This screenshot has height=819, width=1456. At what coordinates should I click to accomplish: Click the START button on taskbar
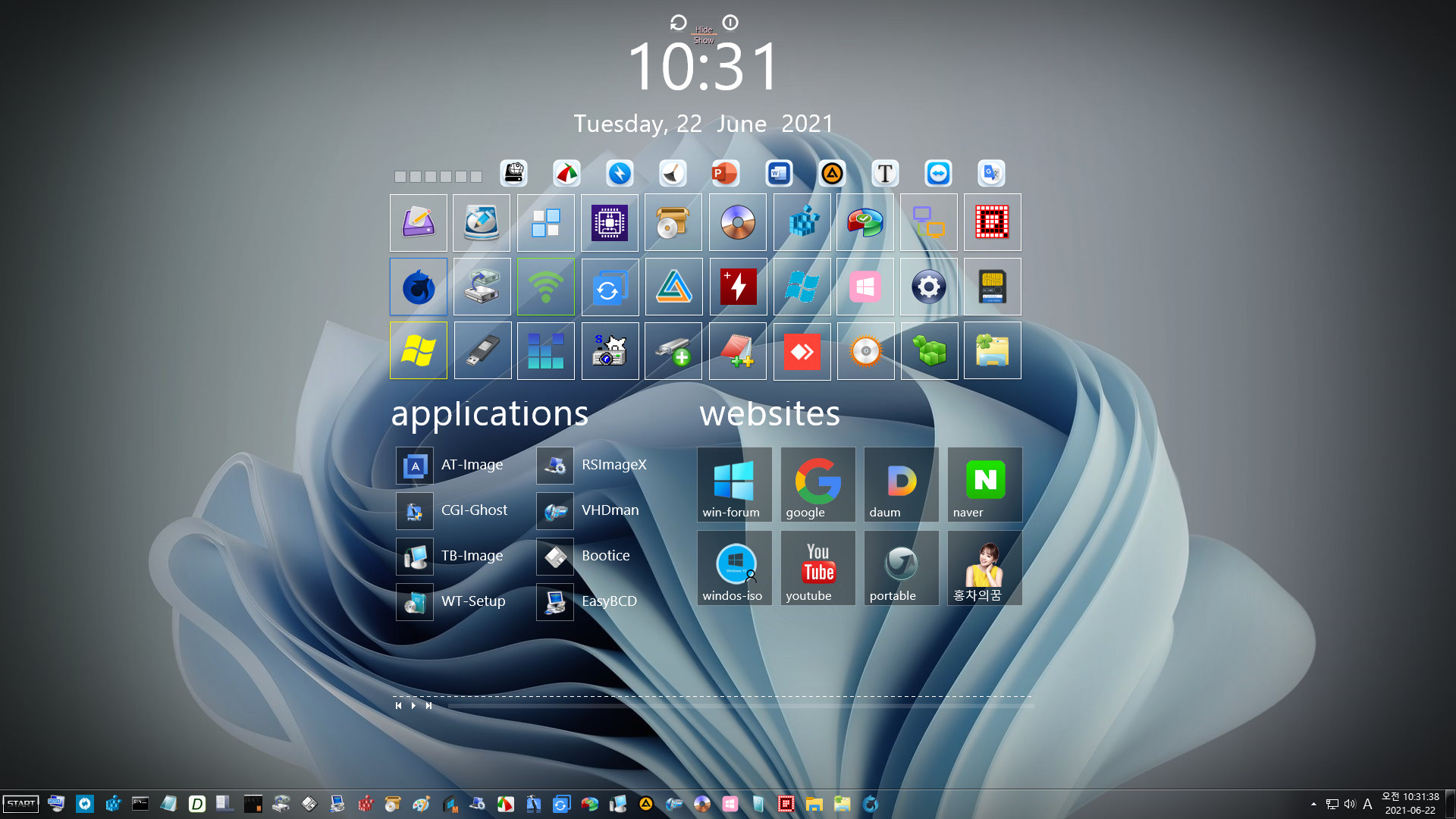20,804
